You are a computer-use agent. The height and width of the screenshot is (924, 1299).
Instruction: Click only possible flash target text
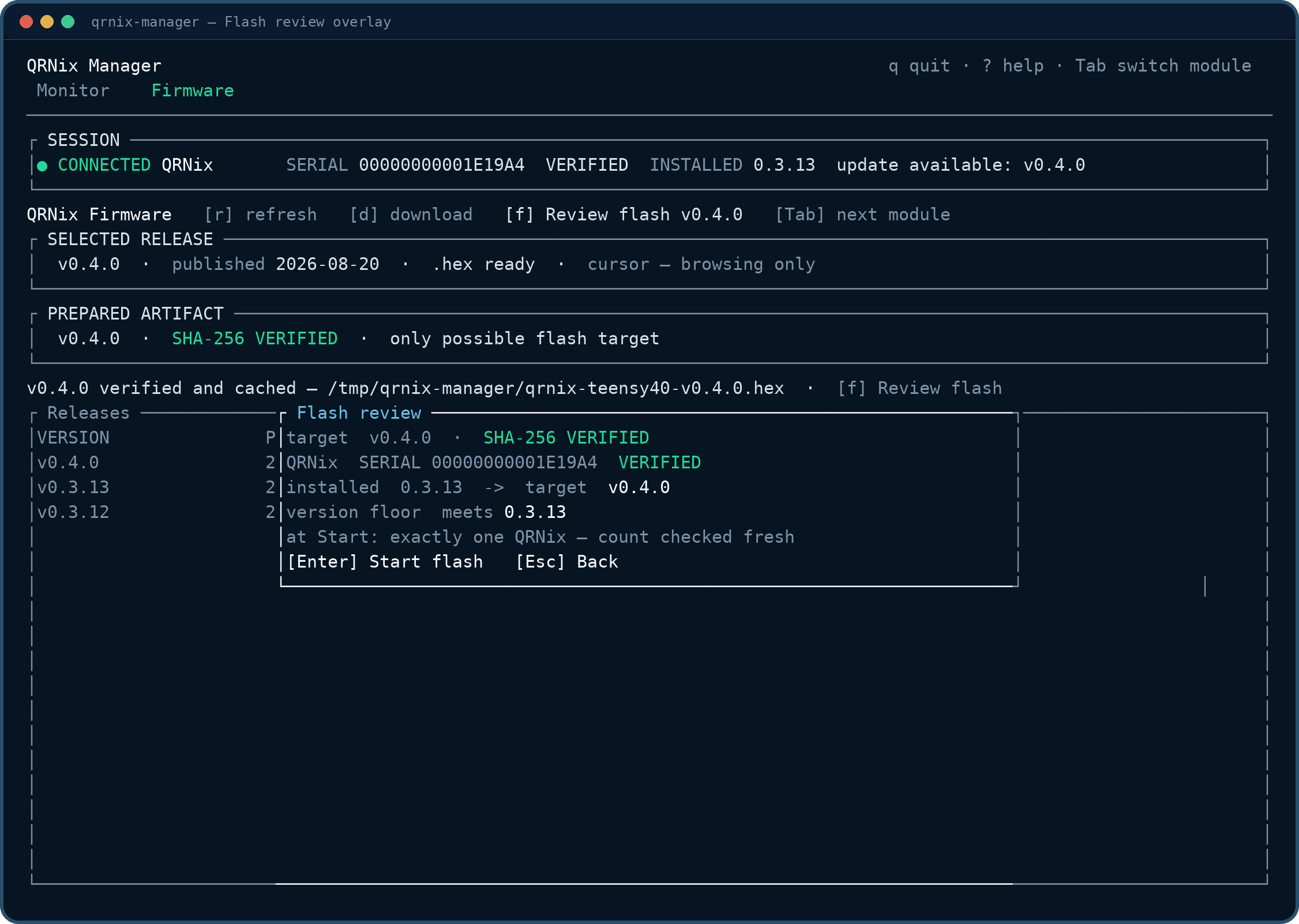click(x=524, y=339)
